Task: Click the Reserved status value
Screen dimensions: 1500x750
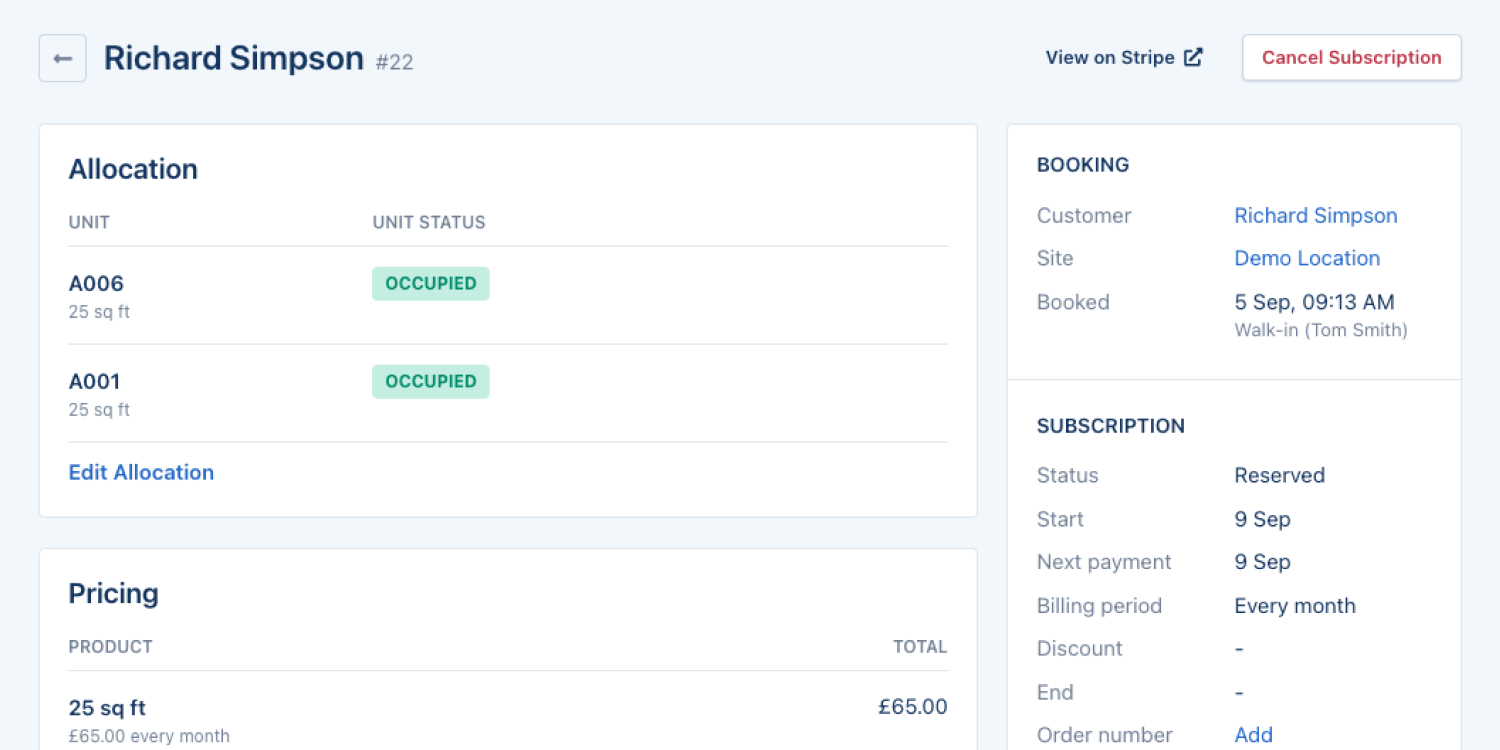Action: [x=1279, y=475]
